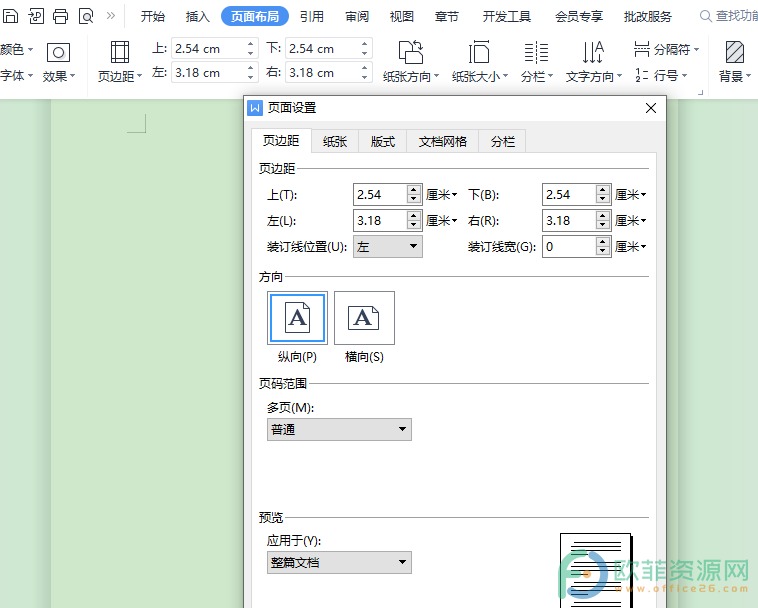Choose 纵向(P) portrait orientation
Viewport: 758px width, 608px height.
click(297, 318)
